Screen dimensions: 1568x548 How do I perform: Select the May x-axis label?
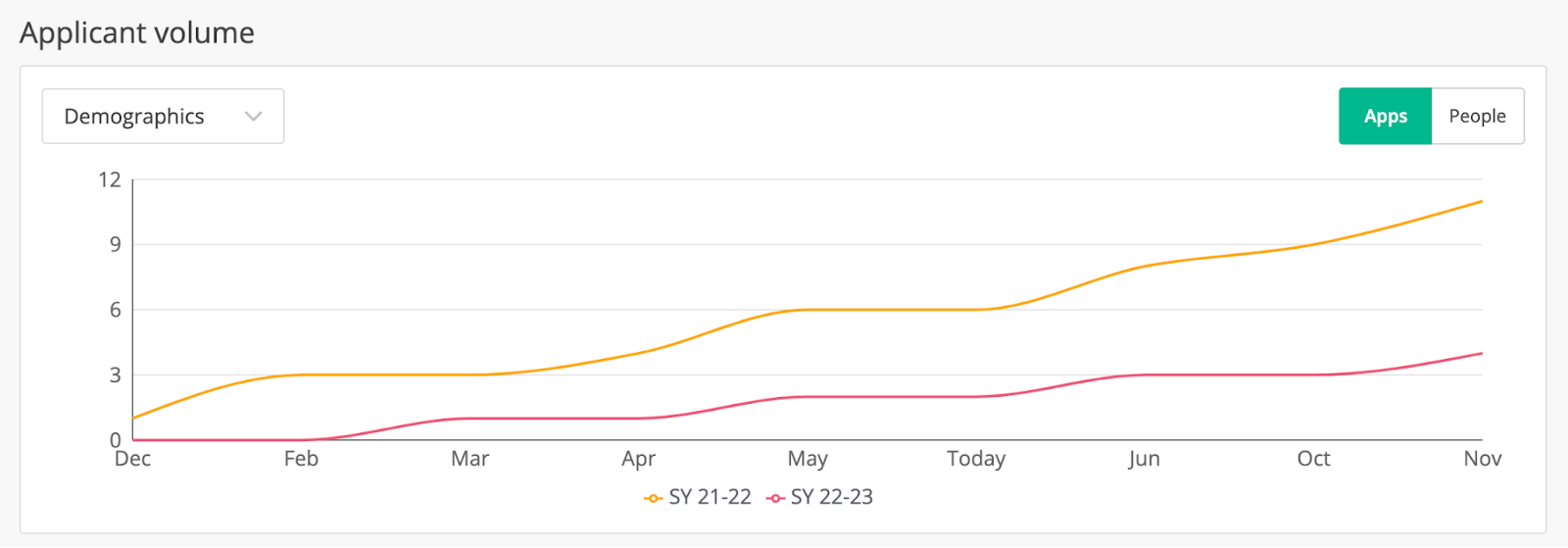point(808,459)
